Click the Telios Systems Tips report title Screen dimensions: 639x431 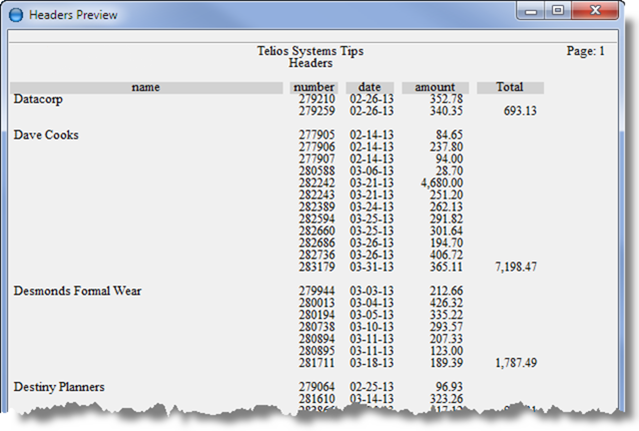[311, 50]
